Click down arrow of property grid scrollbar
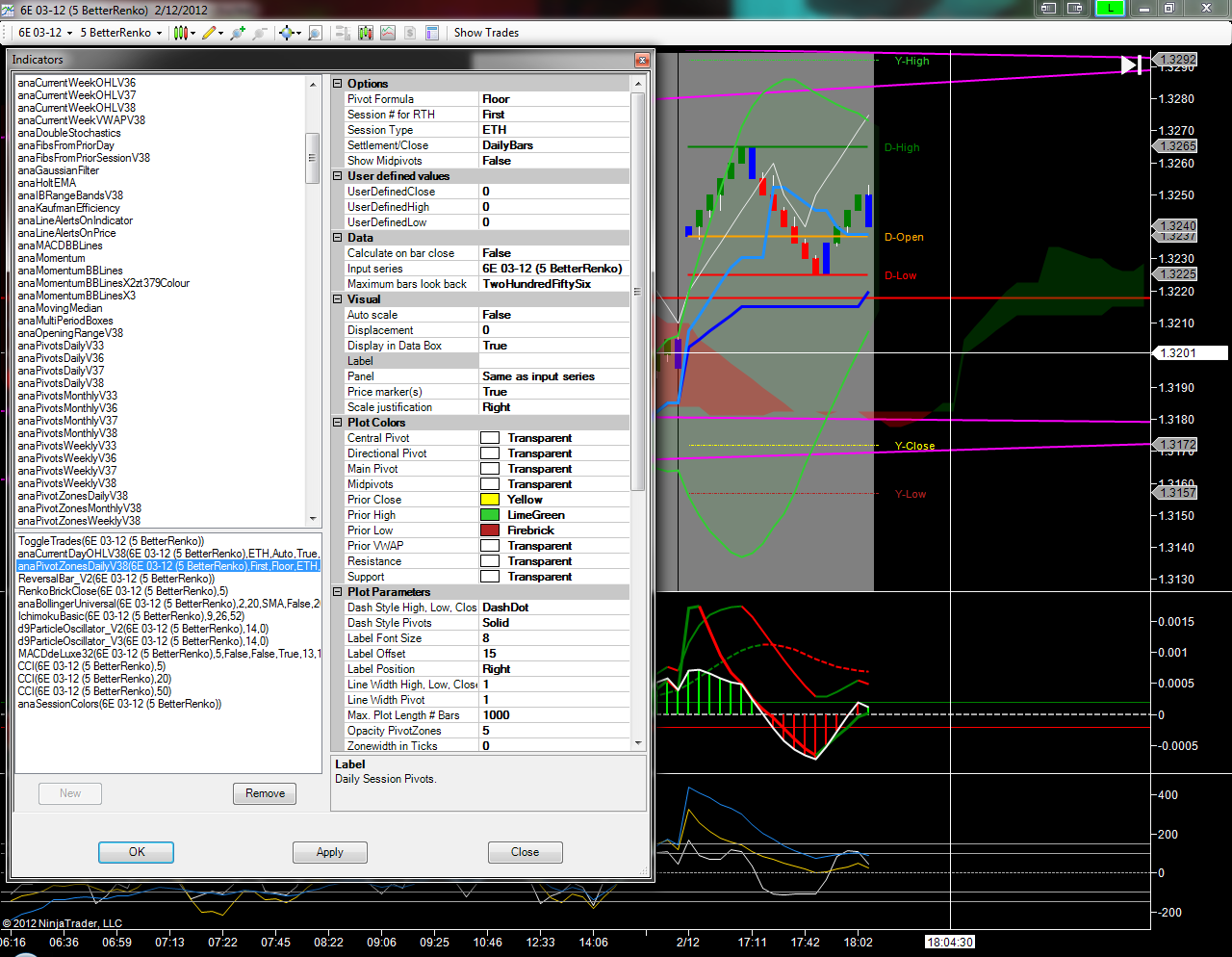Screen dimensions: 1232x957 [x=637, y=744]
